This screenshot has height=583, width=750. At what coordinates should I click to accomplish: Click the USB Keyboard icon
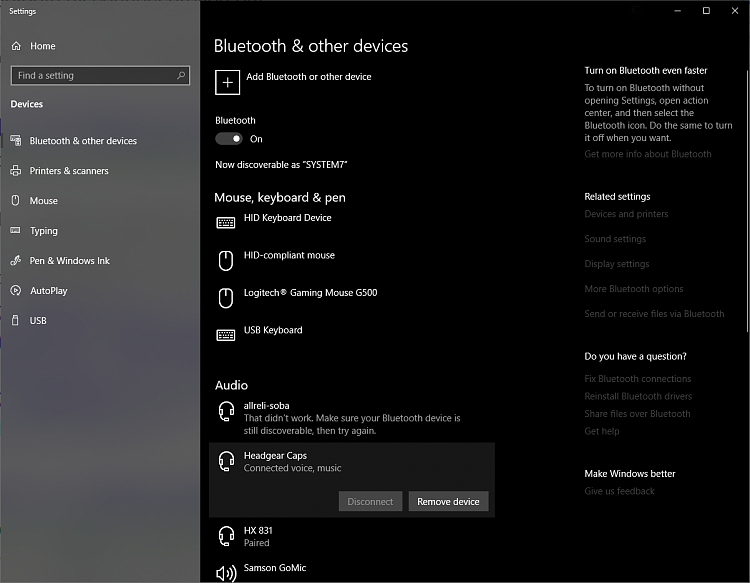226,335
